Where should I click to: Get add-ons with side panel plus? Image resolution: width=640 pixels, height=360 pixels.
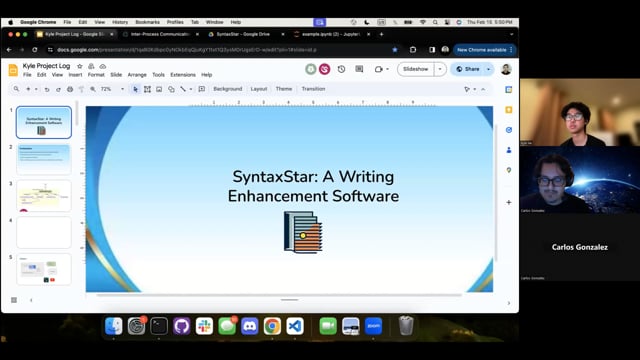tap(509, 202)
